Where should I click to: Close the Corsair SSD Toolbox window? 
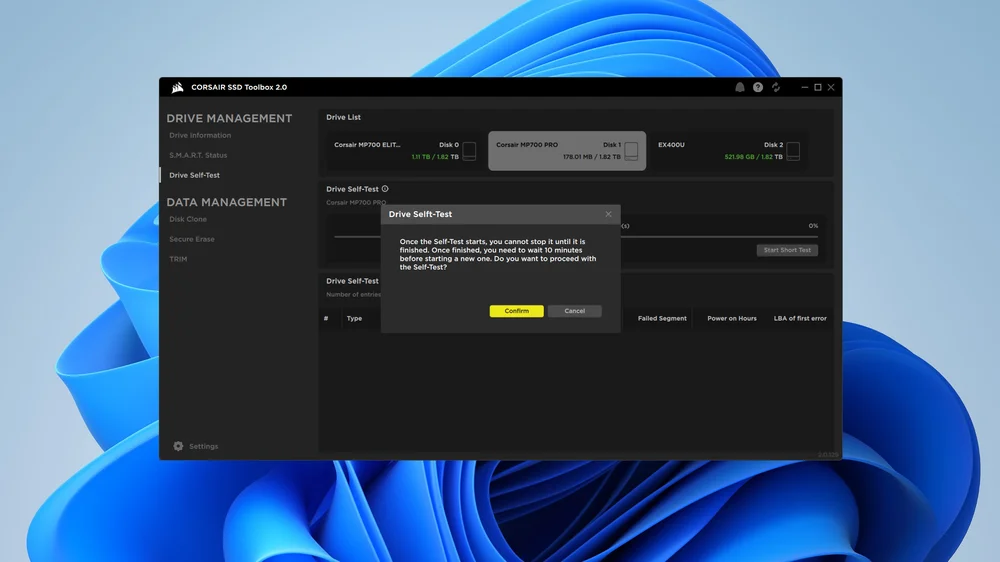831,87
